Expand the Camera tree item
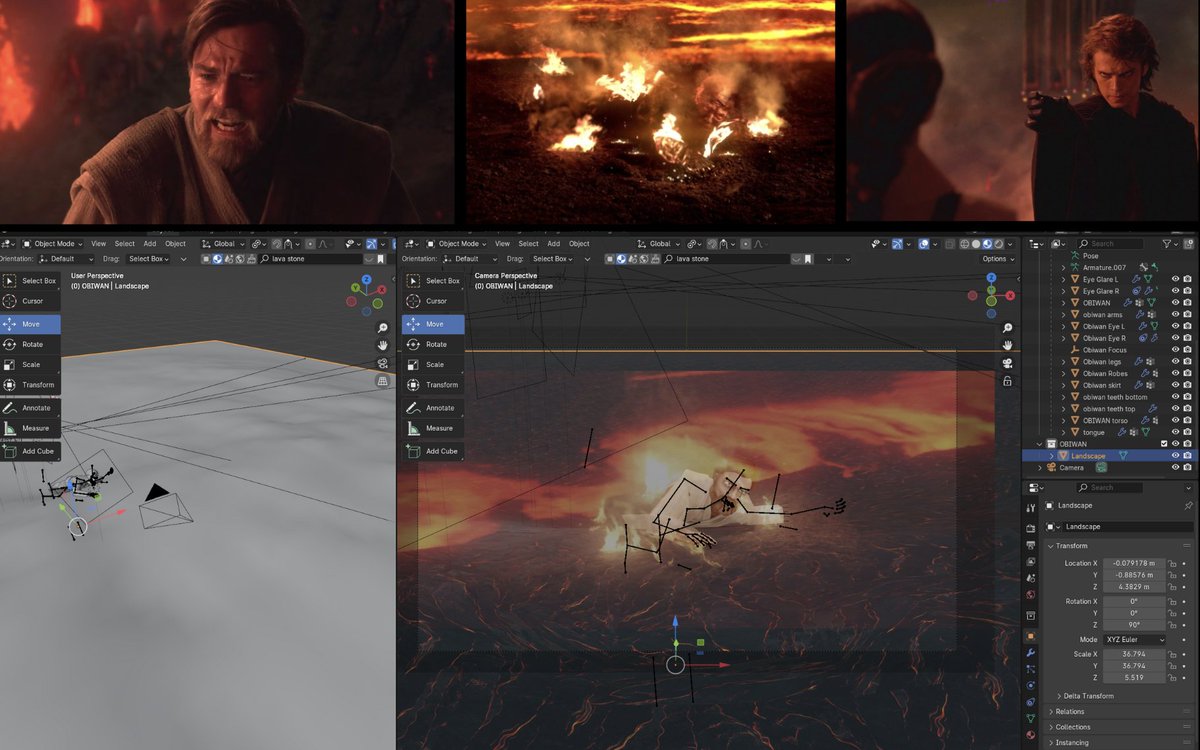1200x750 pixels. [1039, 467]
